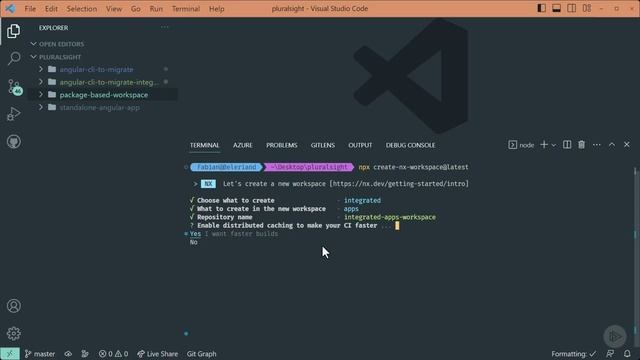Click the npx create-nx-workspace@latest command text
Image resolution: width=640 pixels, height=360 pixels.
413,167
